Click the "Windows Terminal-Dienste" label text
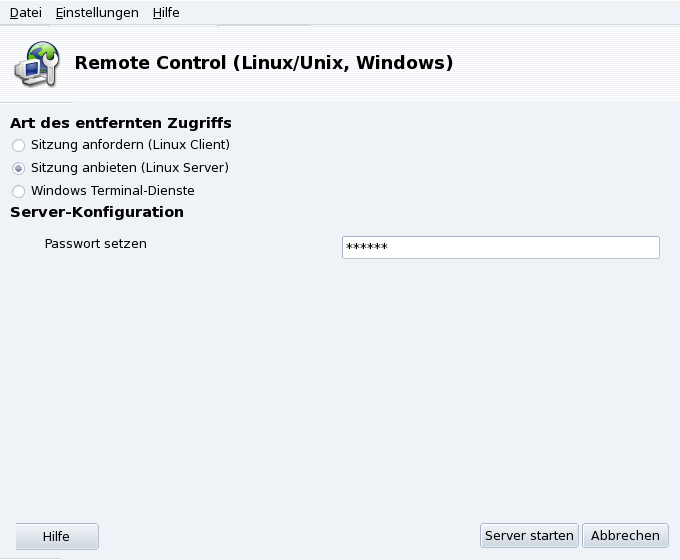 [x=112, y=191]
